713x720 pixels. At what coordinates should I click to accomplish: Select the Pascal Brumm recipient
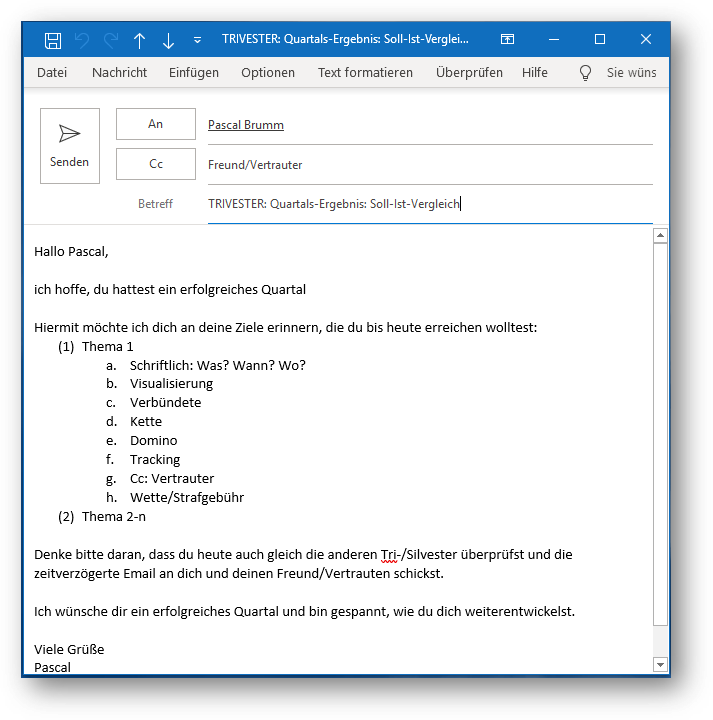click(x=246, y=125)
